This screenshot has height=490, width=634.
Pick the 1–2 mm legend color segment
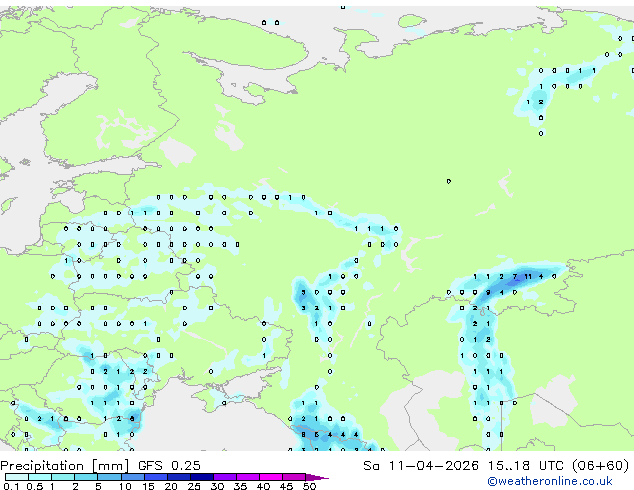(x=63, y=477)
